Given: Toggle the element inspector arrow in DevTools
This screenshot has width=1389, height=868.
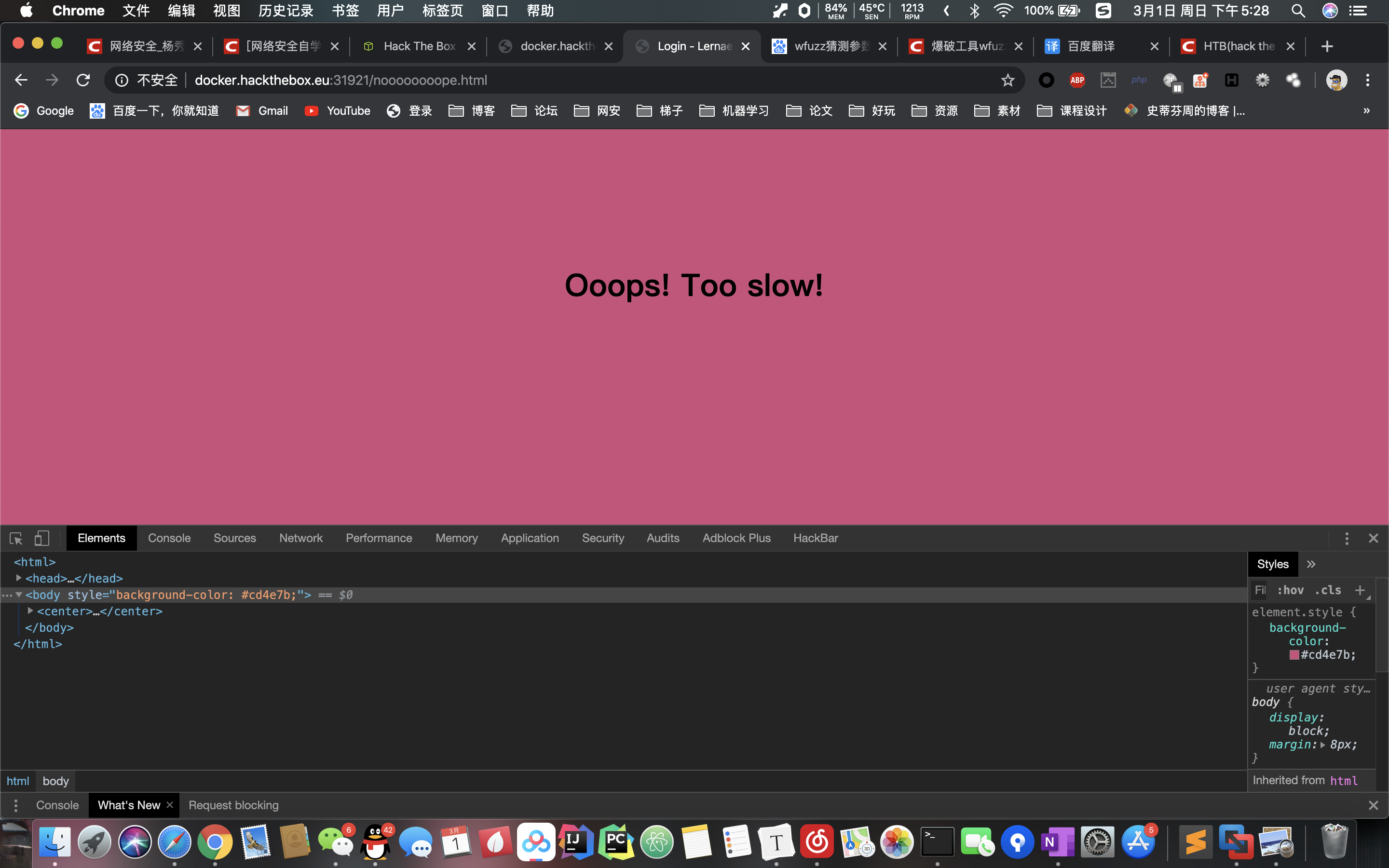Looking at the screenshot, I should (x=15, y=538).
